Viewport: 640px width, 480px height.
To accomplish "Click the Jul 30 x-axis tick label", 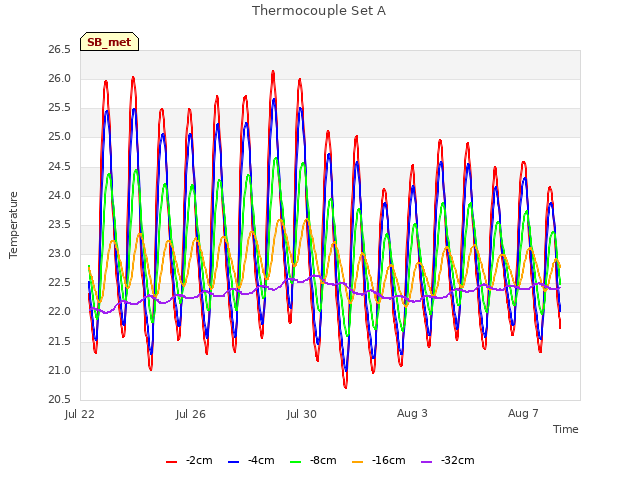I will pos(302,414).
